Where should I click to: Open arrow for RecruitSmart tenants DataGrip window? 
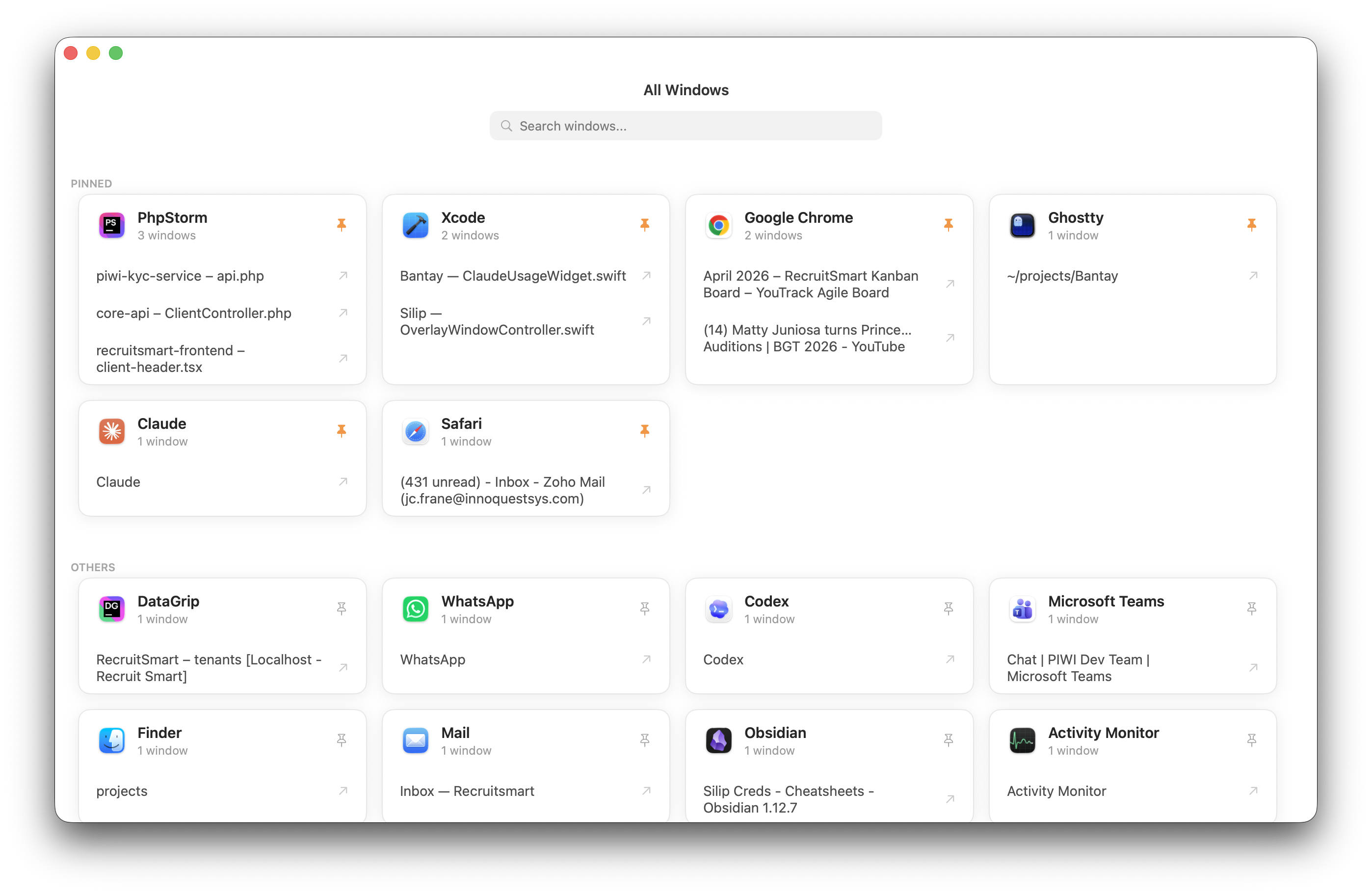point(343,668)
